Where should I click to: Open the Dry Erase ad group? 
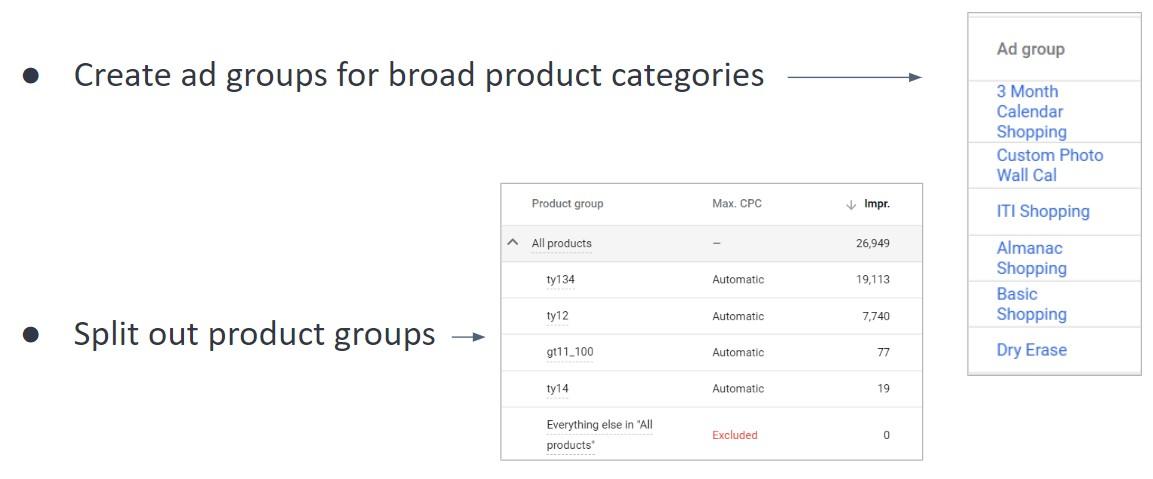coord(1031,350)
